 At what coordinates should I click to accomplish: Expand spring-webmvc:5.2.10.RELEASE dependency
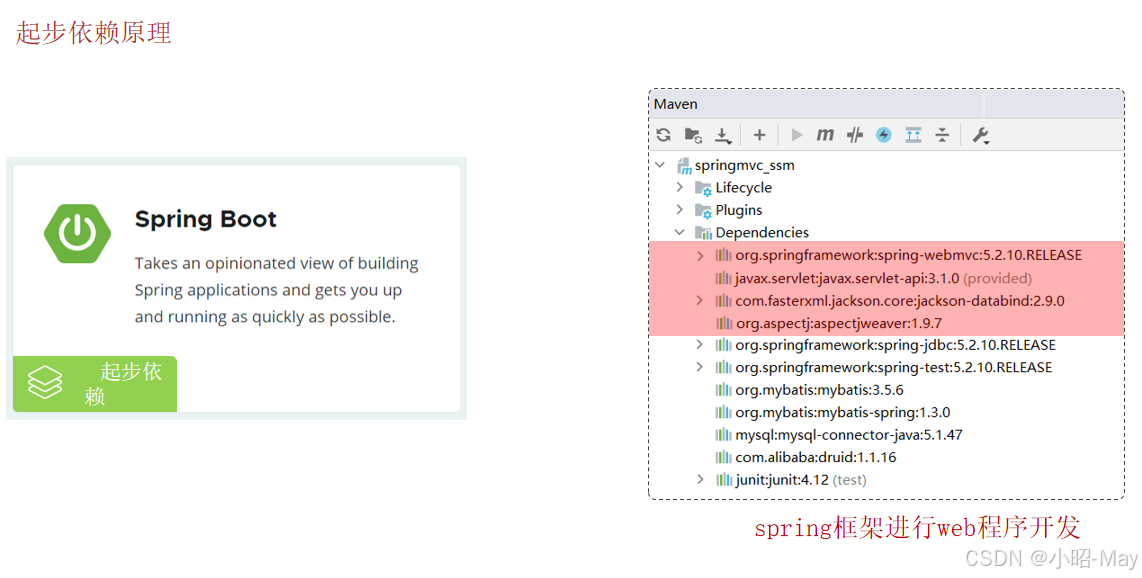click(700, 256)
